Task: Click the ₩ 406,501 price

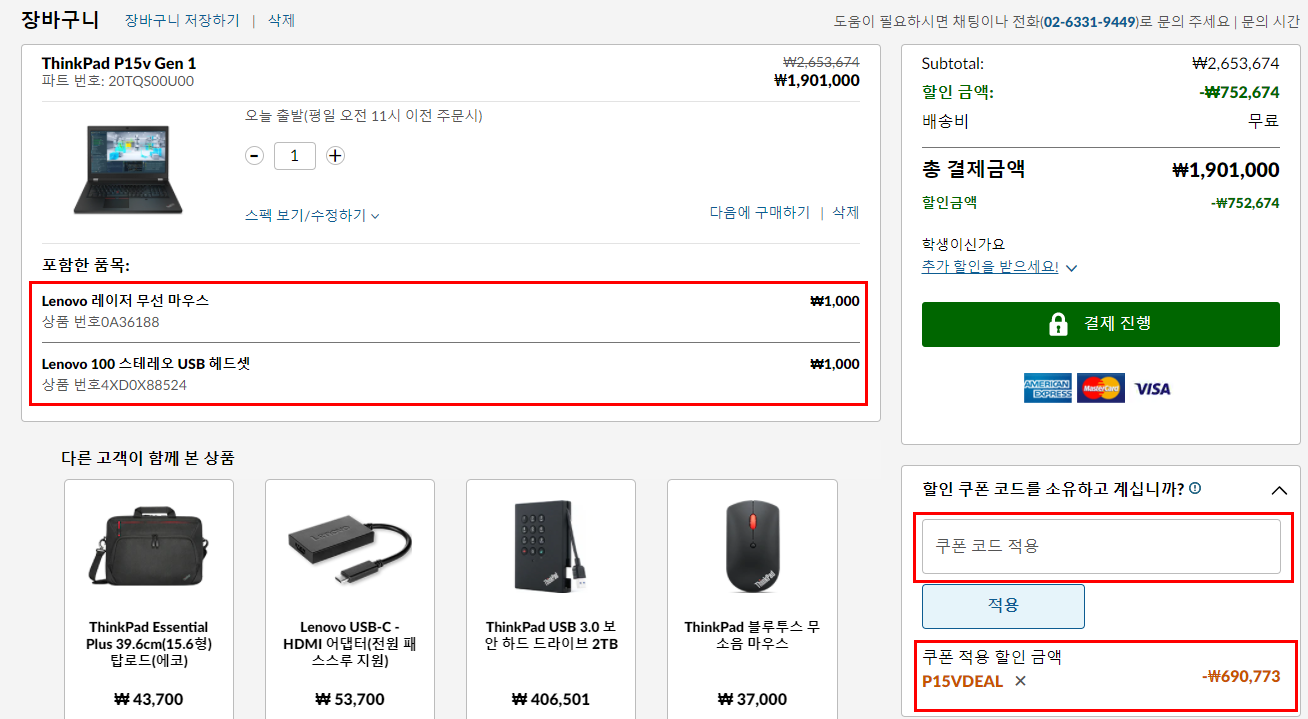Action: (x=551, y=700)
